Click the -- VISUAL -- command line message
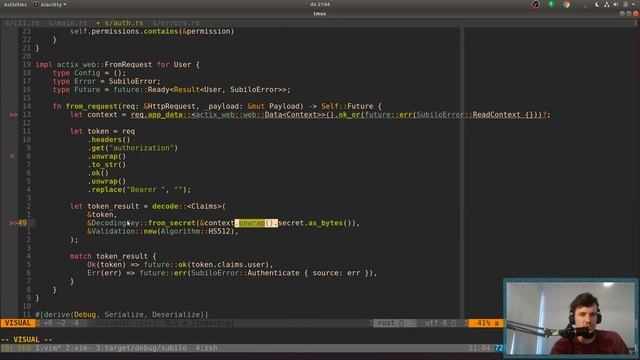 point(27,340)
